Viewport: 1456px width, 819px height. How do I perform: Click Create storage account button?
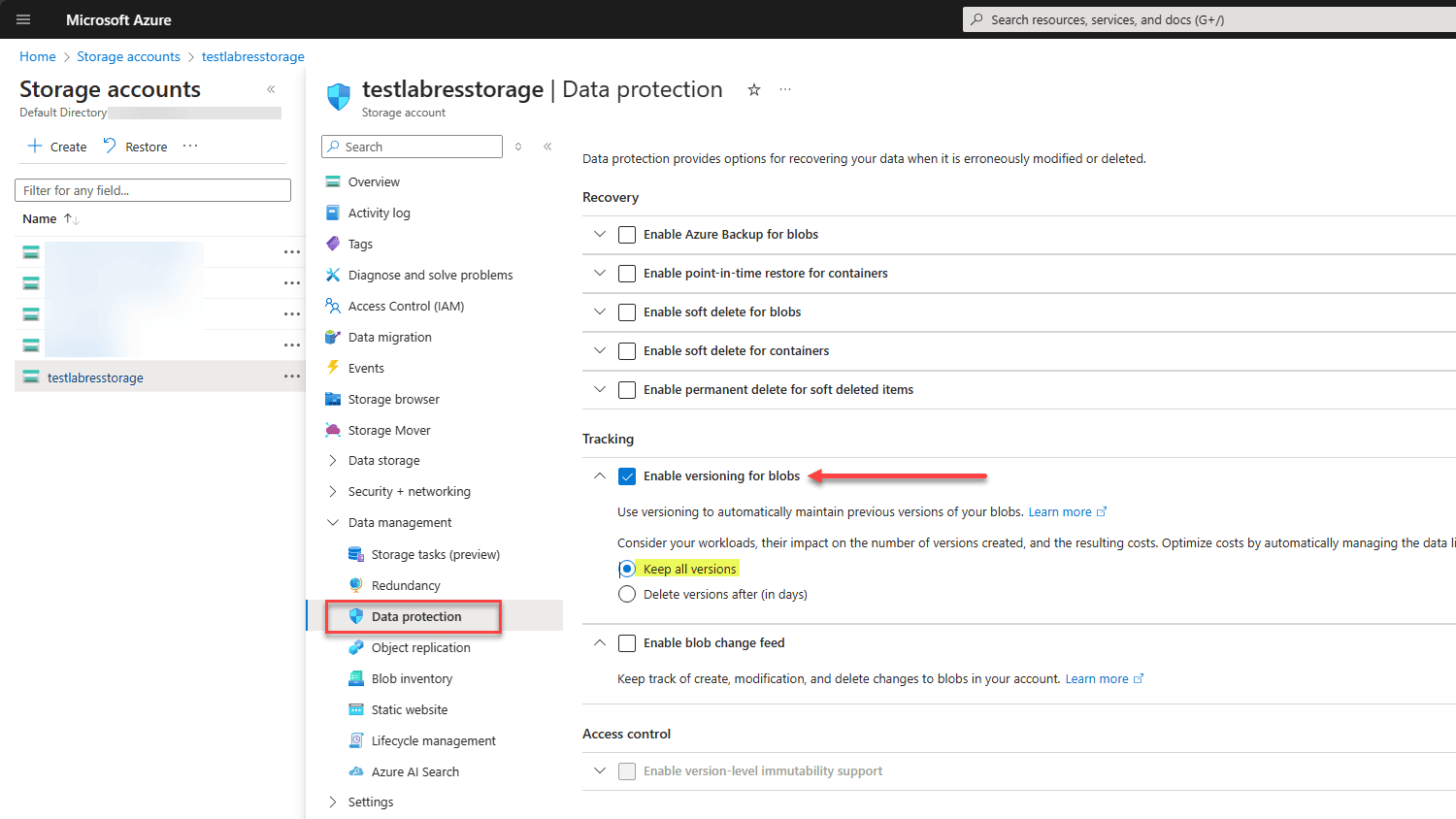[57, 147]
